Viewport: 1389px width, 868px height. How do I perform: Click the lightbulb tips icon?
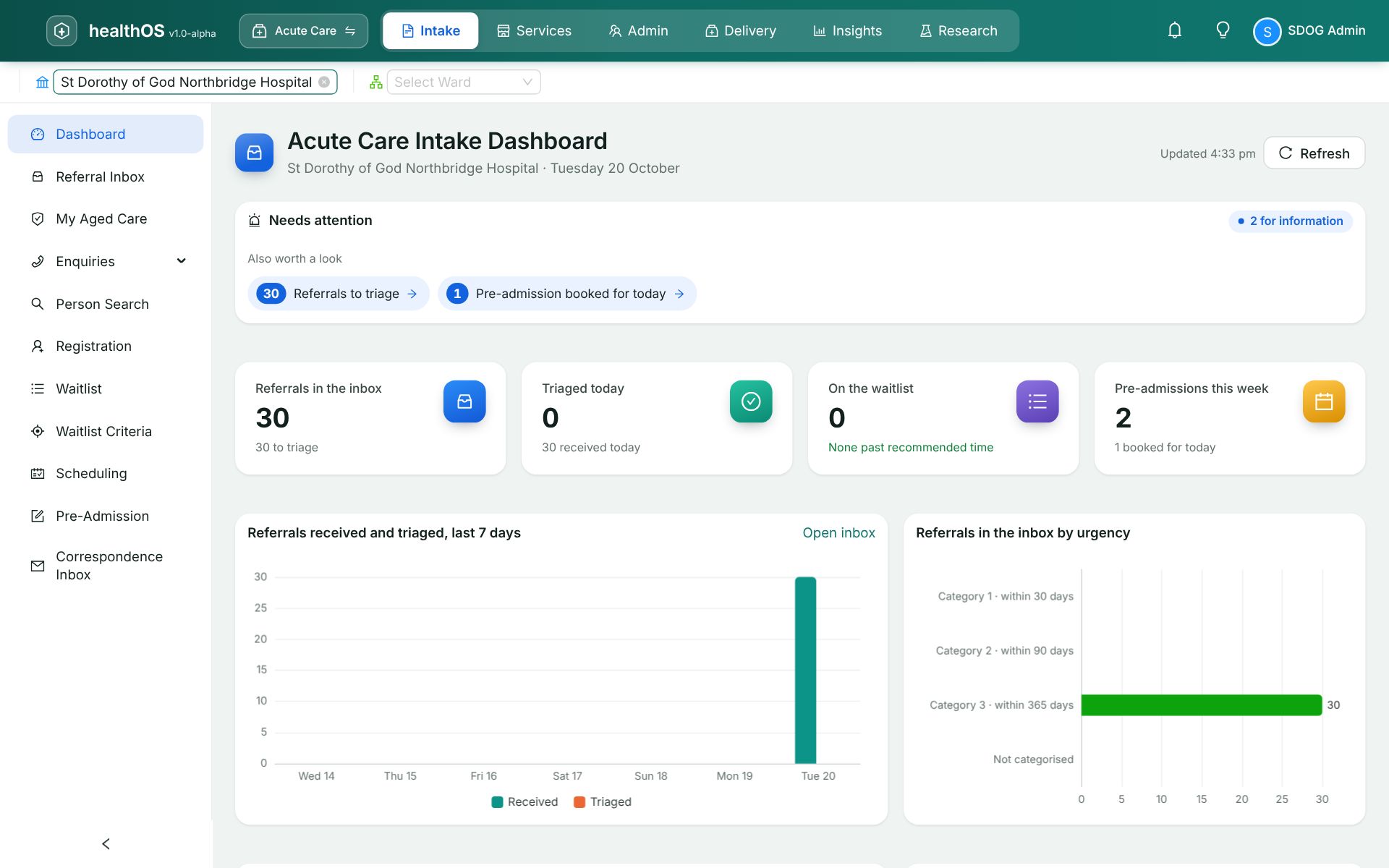(x=1223, y=30)
